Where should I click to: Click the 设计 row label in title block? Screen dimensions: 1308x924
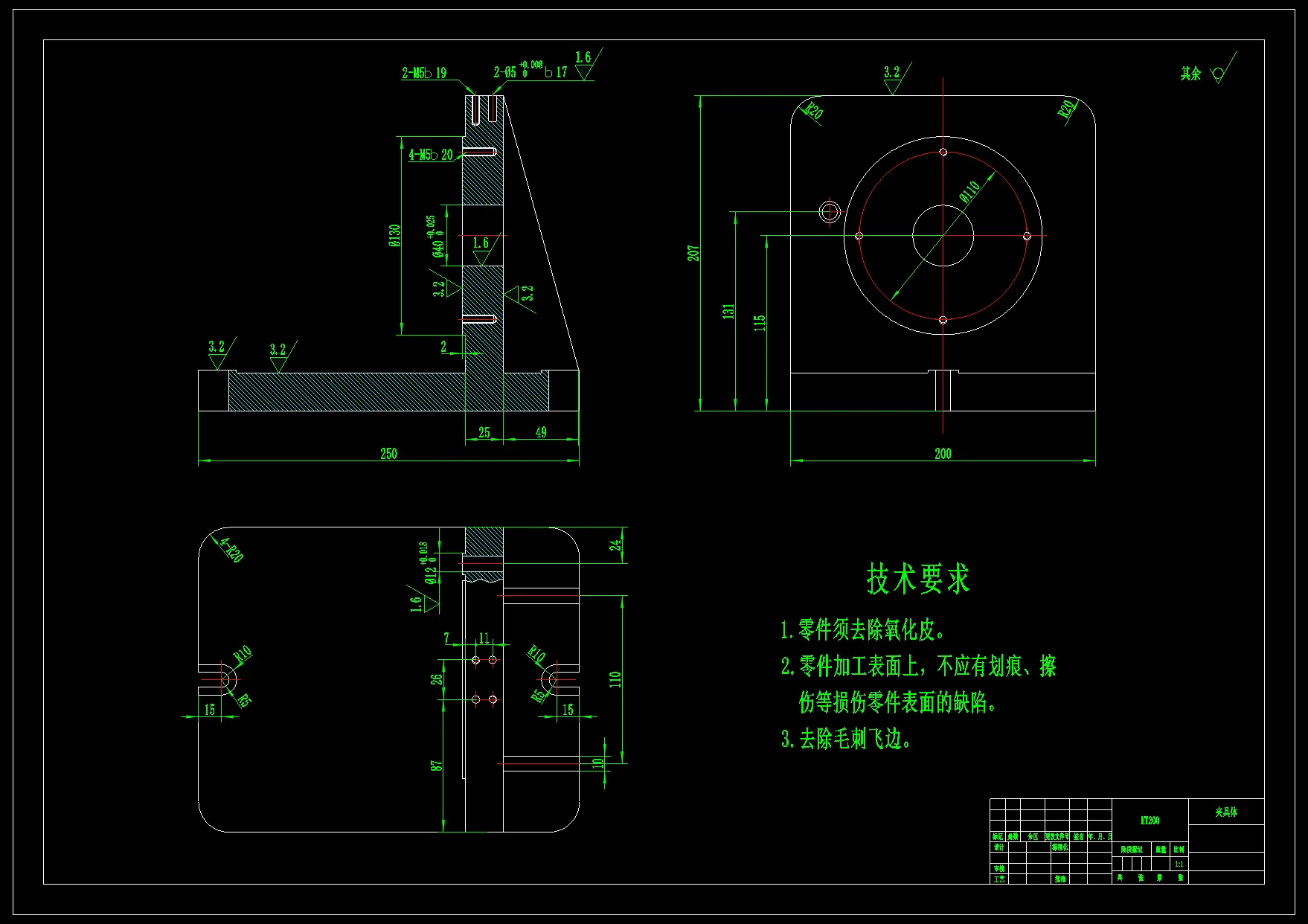pyautogui.click(x=997, y=846)
